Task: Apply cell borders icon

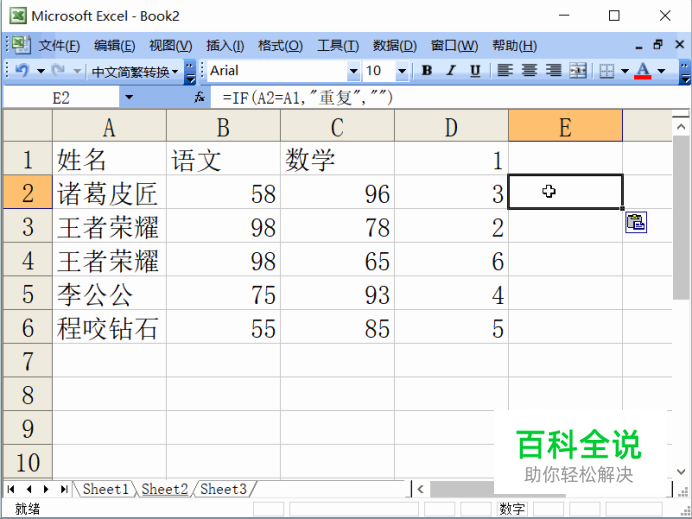Action: click(x=607, y=71)
